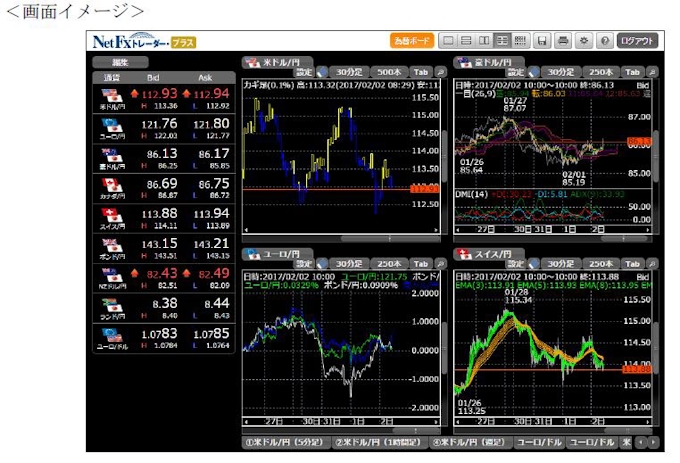Click the pencil draw icon on ユーロ/円 chart
680x463 pixels.
click(322, 264)
